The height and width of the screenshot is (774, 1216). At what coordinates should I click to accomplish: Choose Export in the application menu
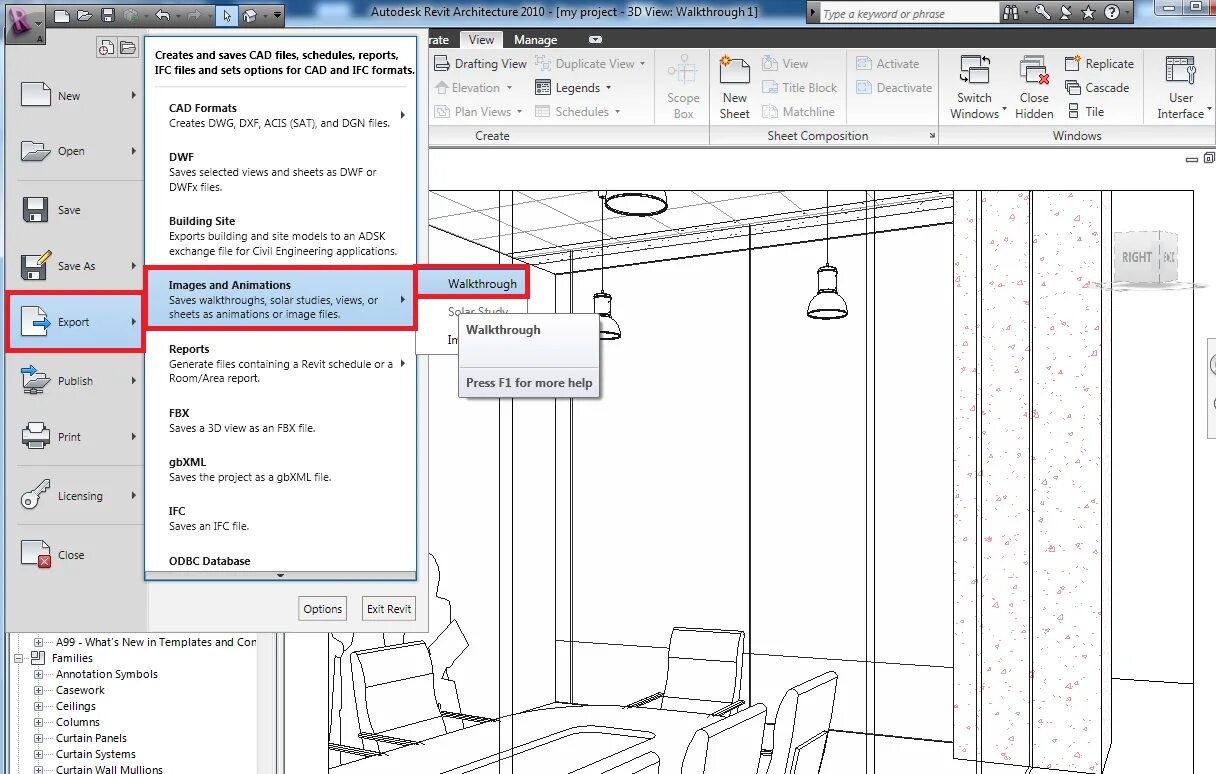[x=75, y=322]
